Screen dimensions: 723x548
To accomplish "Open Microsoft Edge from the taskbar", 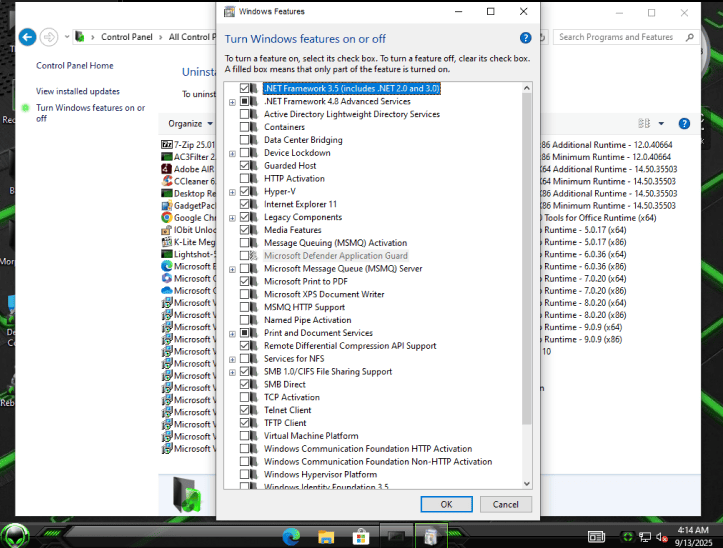I will 291,537.
